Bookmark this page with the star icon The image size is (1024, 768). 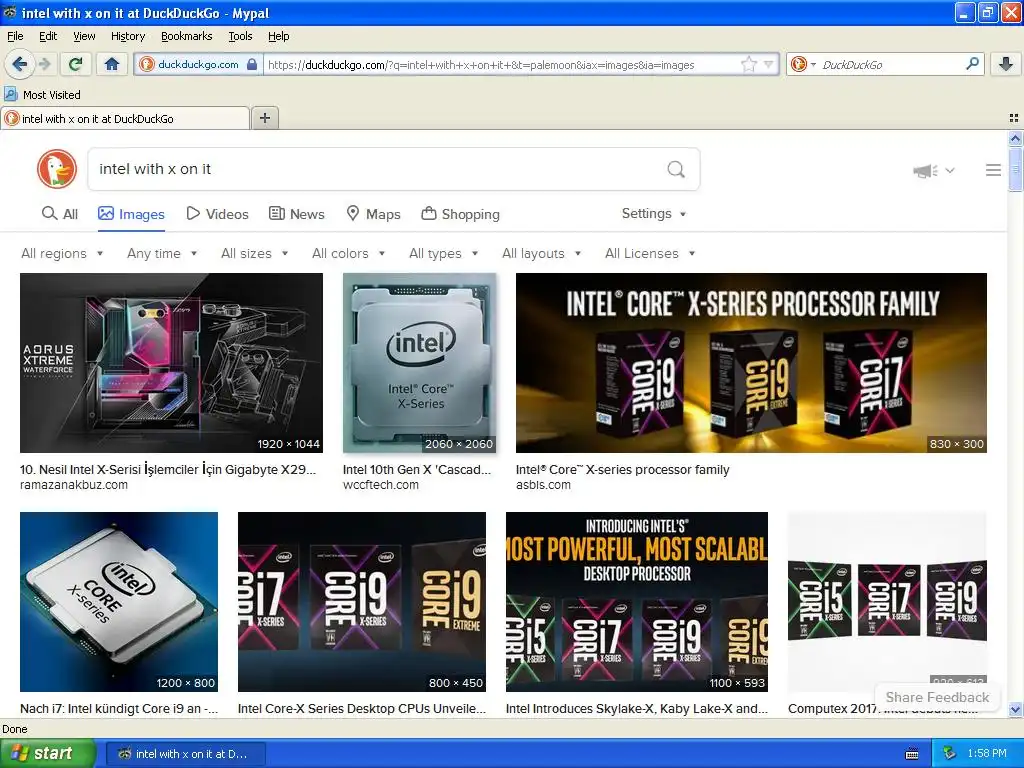(748, 64)
